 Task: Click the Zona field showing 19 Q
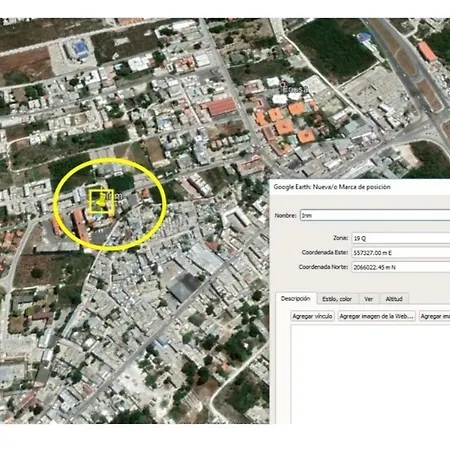[x=401, y=238]
